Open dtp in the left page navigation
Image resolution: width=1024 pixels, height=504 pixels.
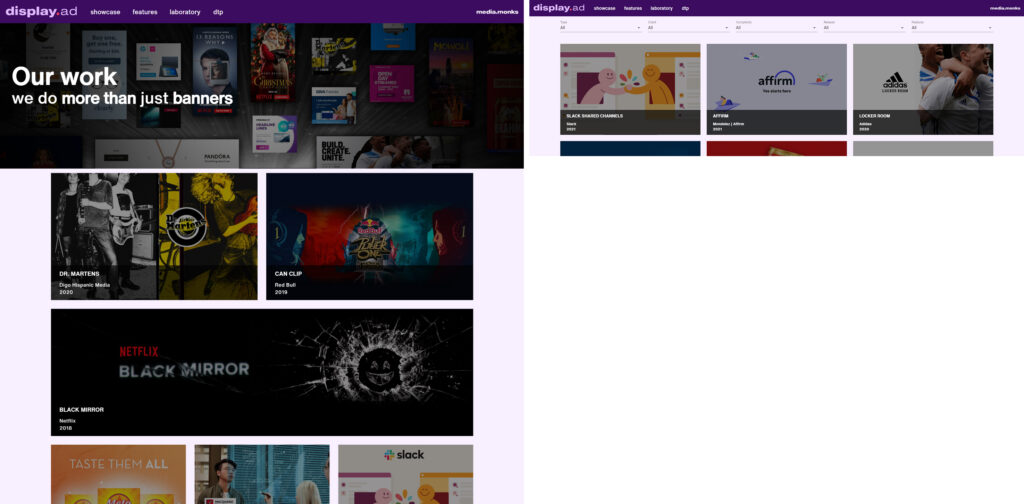218,12
